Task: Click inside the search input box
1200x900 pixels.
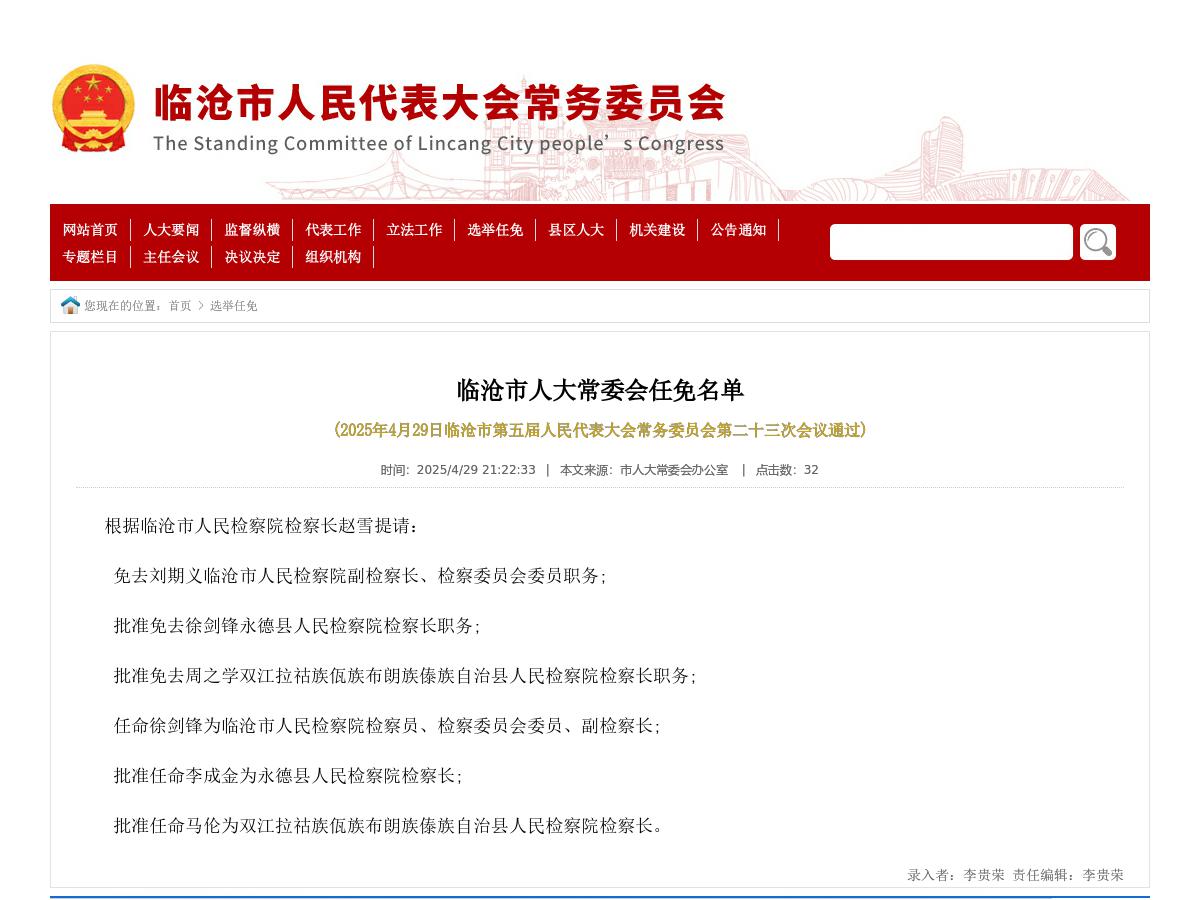Action: pos(950,241)
